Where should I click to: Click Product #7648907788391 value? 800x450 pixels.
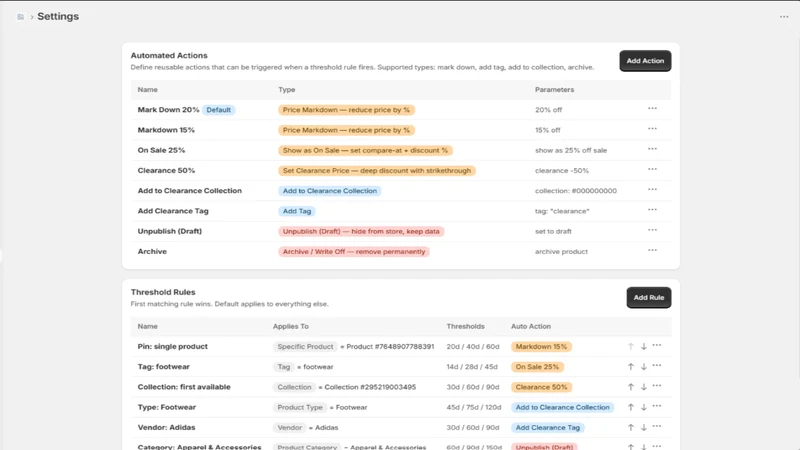tap(390, 346)
